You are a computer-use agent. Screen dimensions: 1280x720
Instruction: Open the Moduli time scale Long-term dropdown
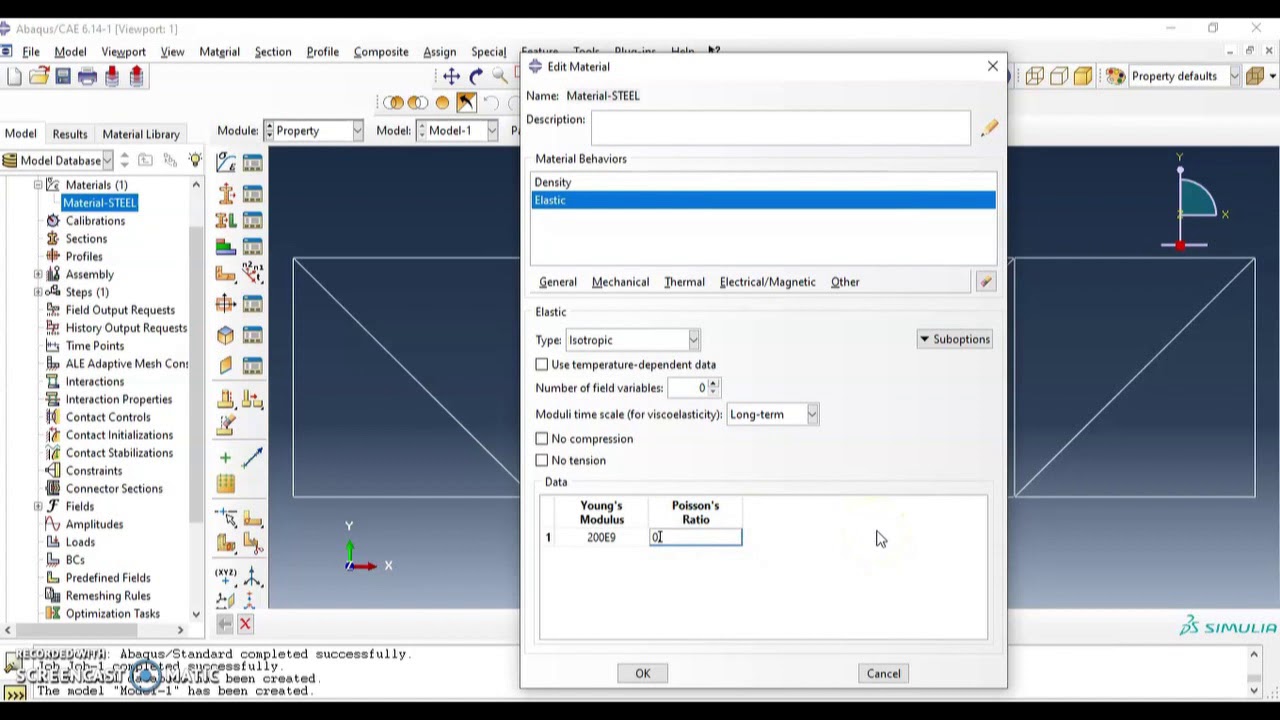[773, 414]
